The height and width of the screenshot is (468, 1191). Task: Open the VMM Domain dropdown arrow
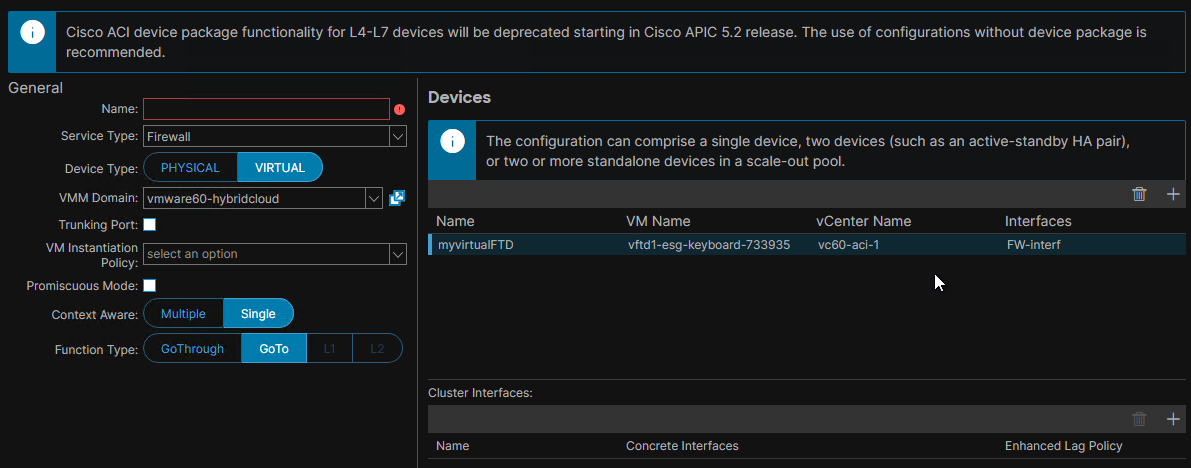(374, 198)
